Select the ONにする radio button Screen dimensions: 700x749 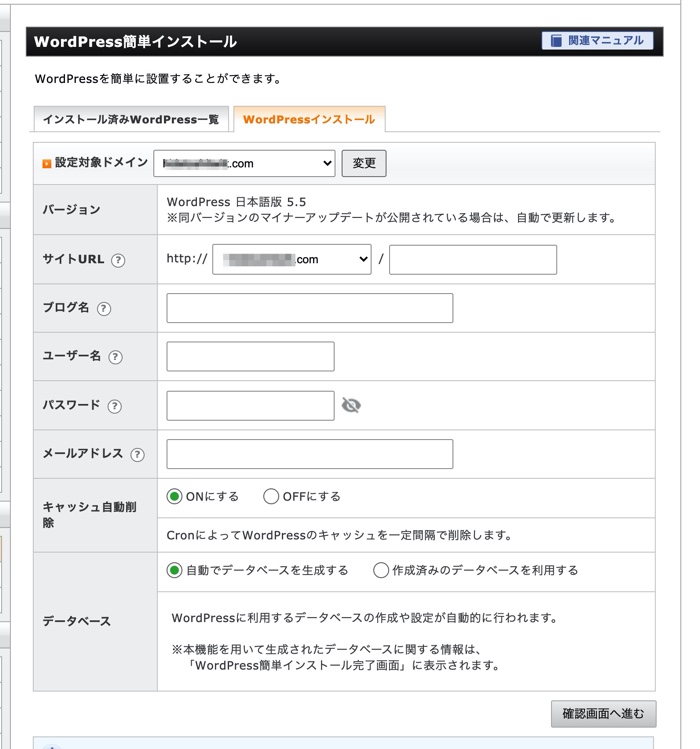tap(174, 496)
